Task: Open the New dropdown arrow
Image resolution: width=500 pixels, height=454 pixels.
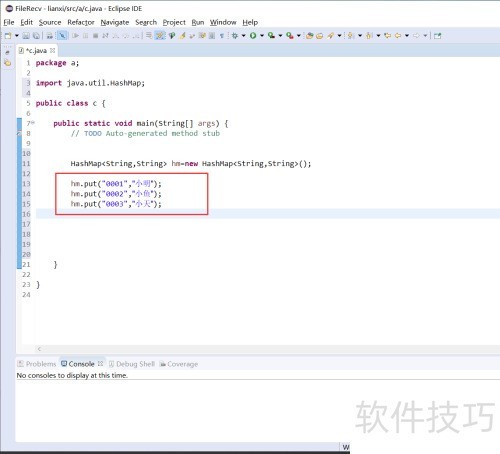Action: click(17, 36)
